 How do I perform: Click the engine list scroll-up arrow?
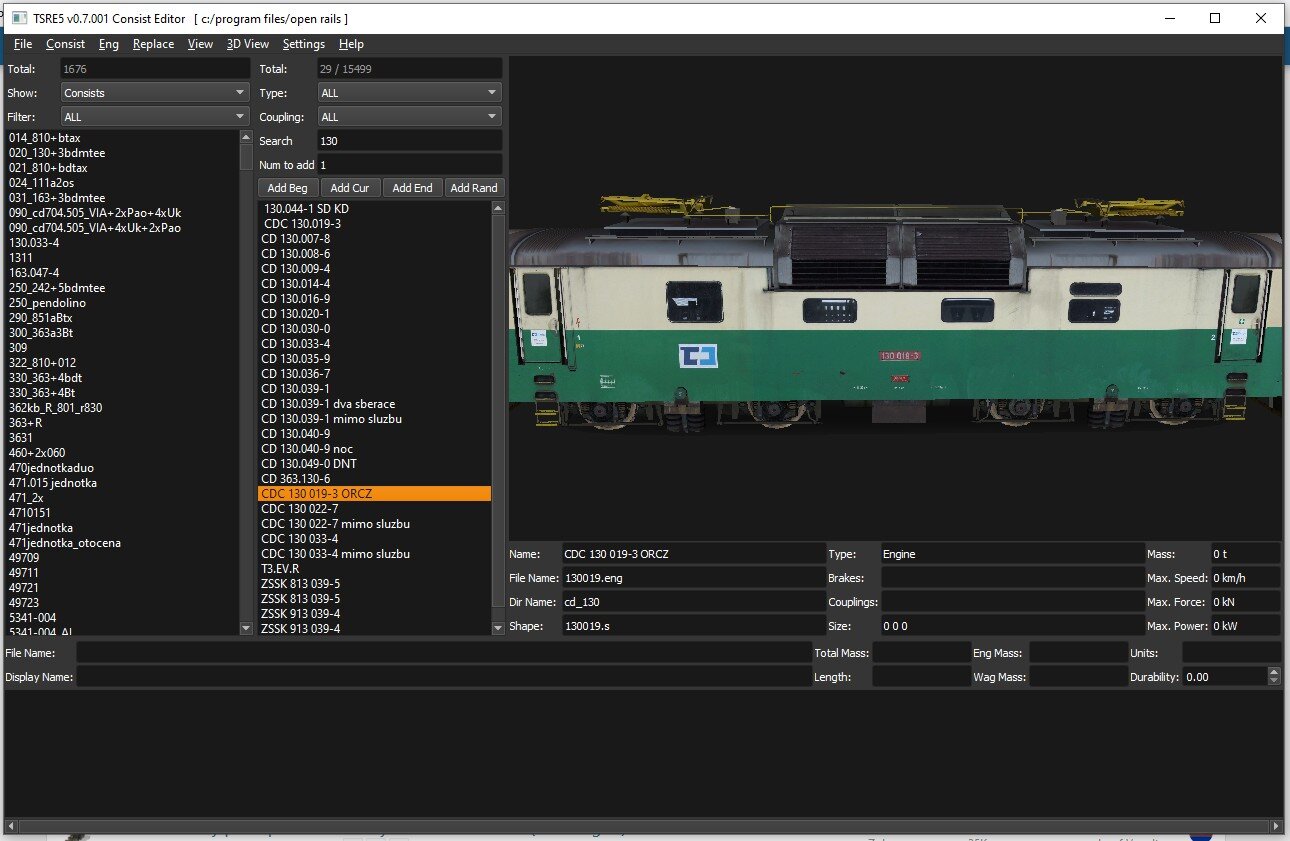click(498, 208)
